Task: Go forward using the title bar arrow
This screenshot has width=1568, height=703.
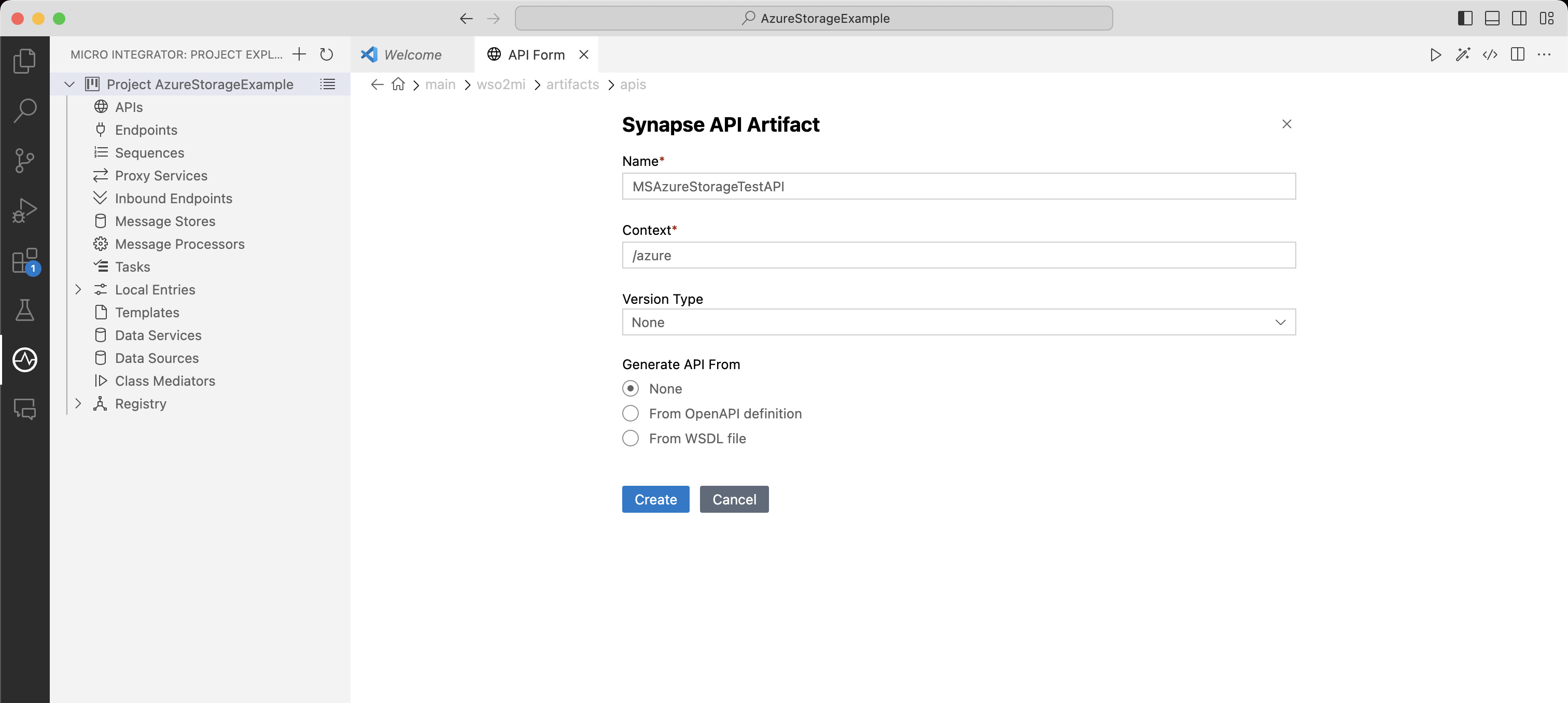Action: 494,18
